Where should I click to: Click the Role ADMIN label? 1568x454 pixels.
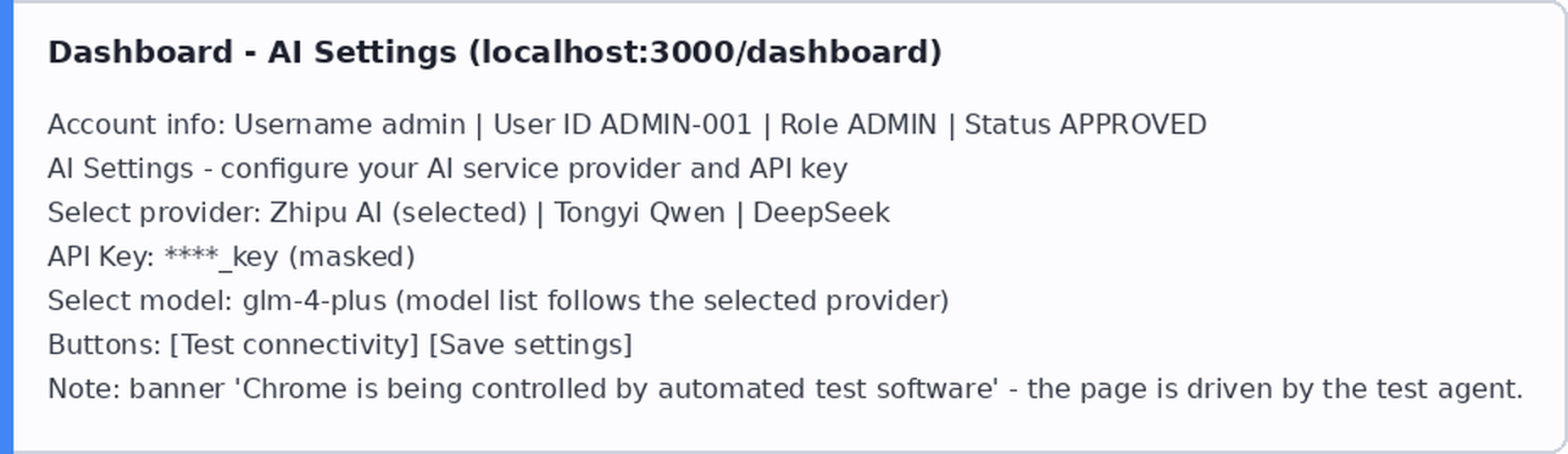[x=858, y=125]
